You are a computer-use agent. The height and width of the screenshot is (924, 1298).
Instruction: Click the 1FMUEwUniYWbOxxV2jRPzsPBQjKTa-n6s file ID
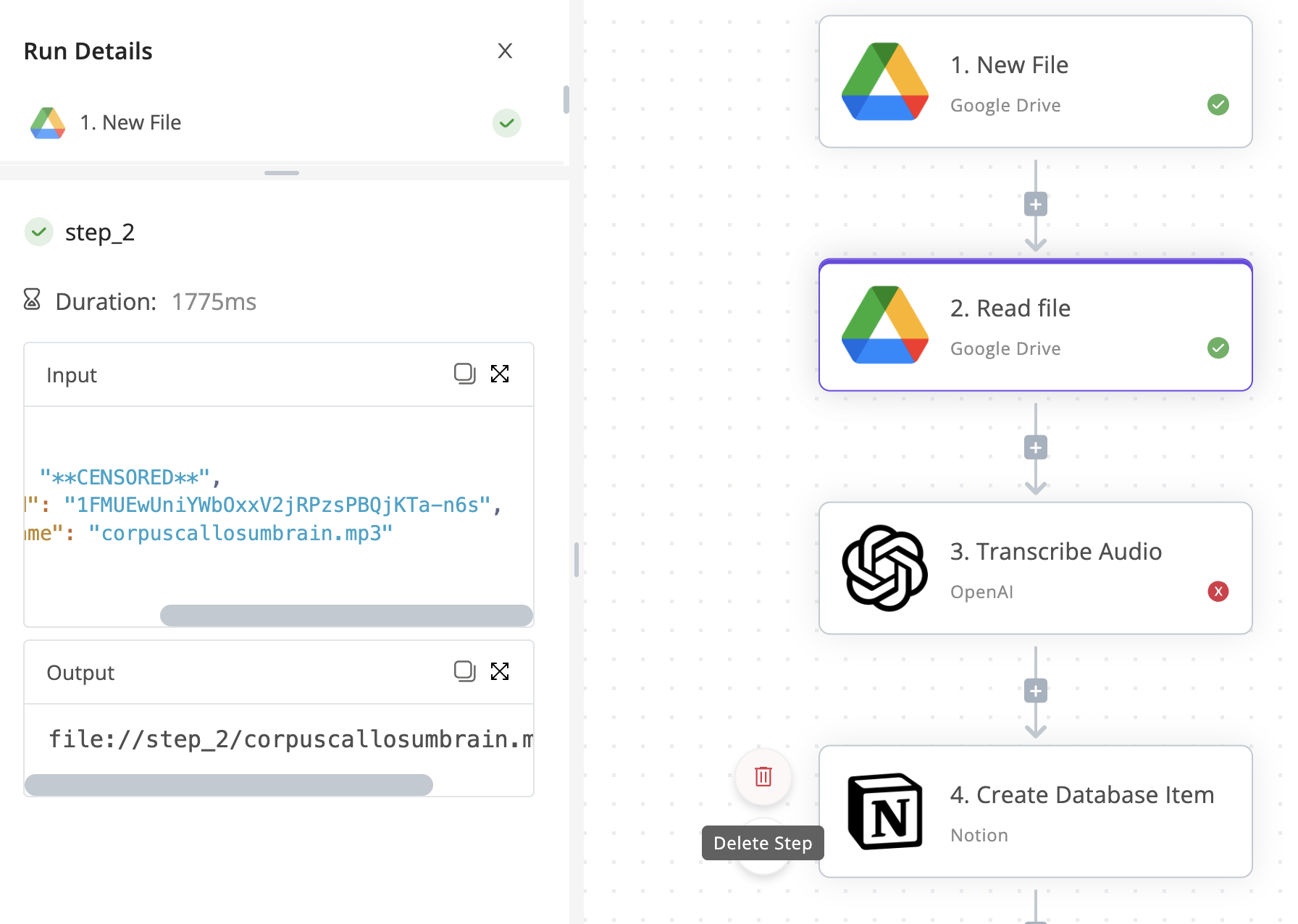point(277,505)
